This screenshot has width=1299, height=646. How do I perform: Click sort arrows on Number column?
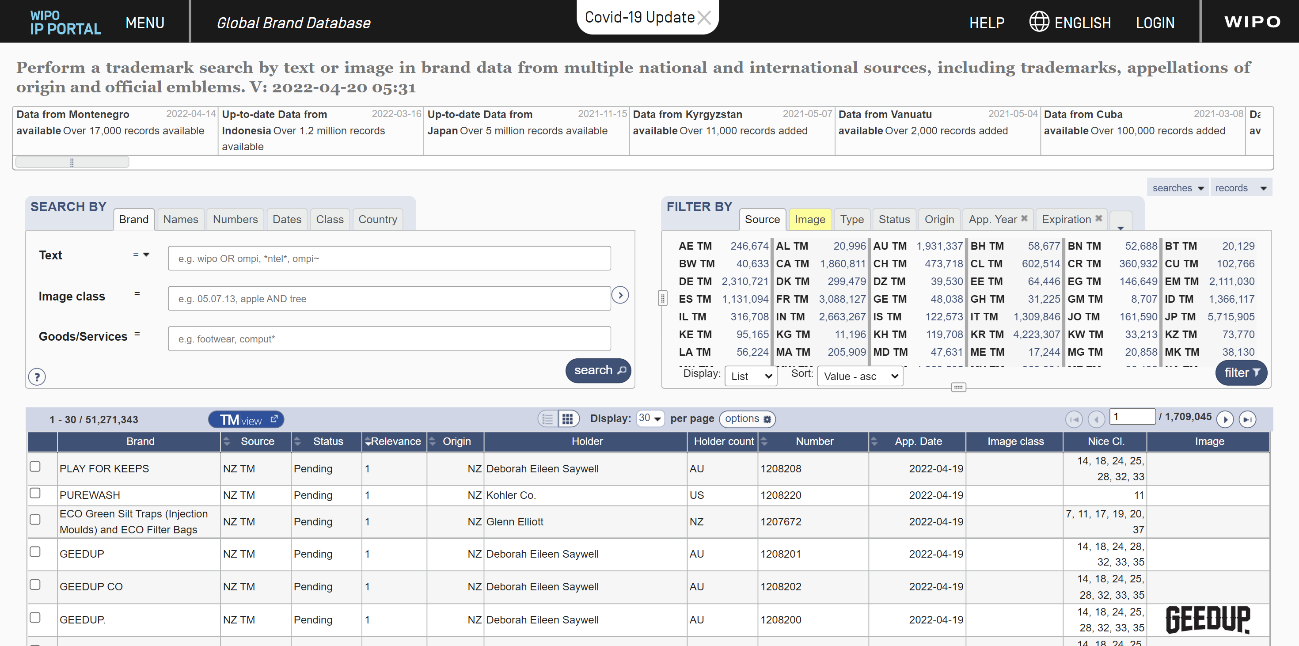(x=764, y=441)
